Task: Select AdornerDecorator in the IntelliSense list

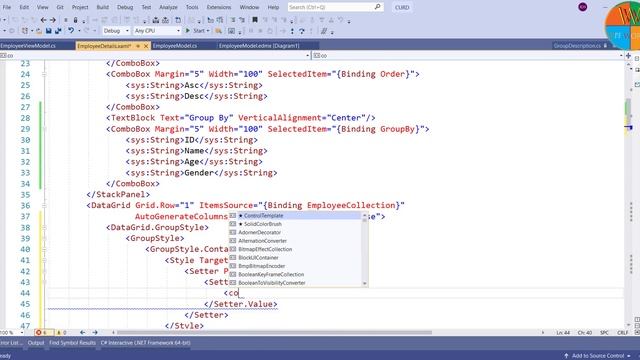Action: pyautogui.click(x=295, y=233)
